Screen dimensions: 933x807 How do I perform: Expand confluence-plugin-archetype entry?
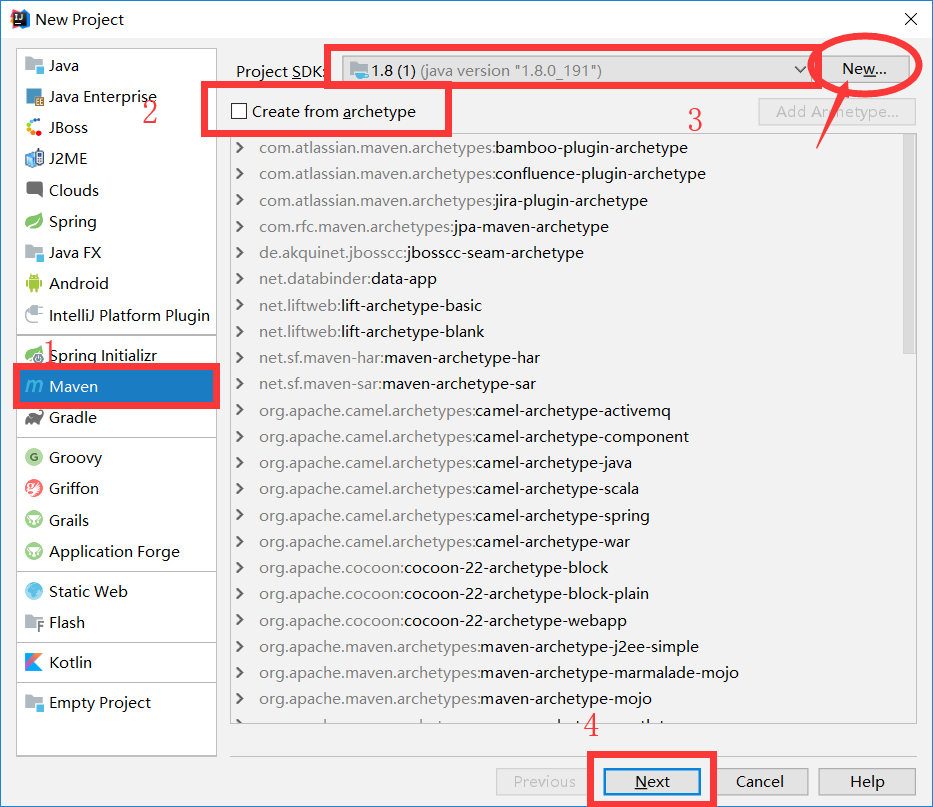click(240, 174)
